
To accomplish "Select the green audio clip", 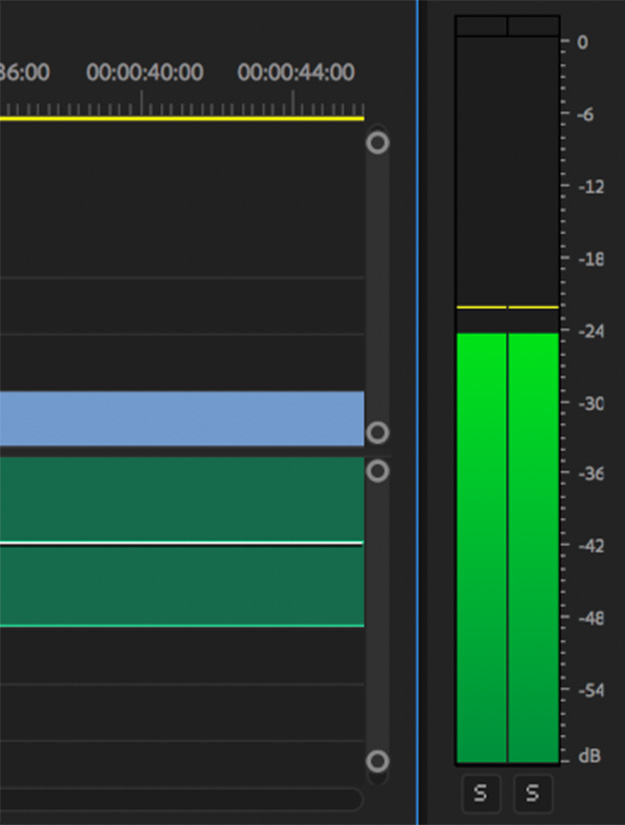I will (x=180, y=585).
